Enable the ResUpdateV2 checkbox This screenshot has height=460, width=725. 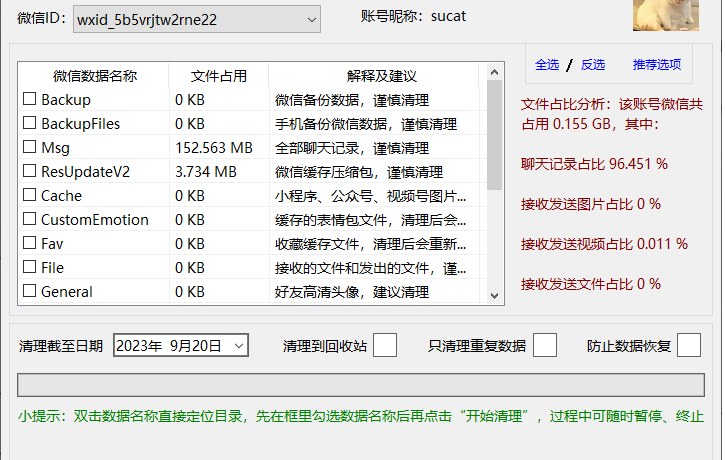pyautogui.click(x=30, y=171)
